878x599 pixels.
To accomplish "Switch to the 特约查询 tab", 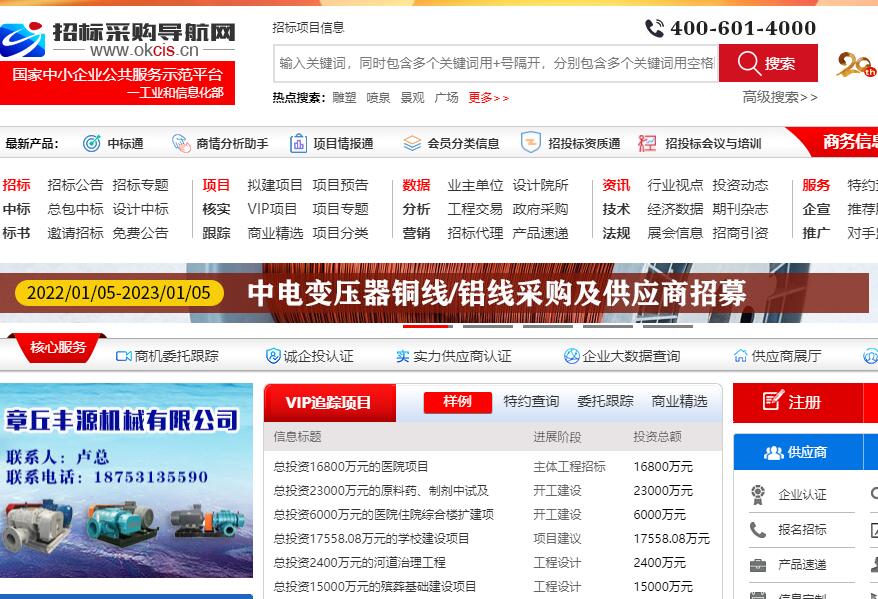I will 531,401.
